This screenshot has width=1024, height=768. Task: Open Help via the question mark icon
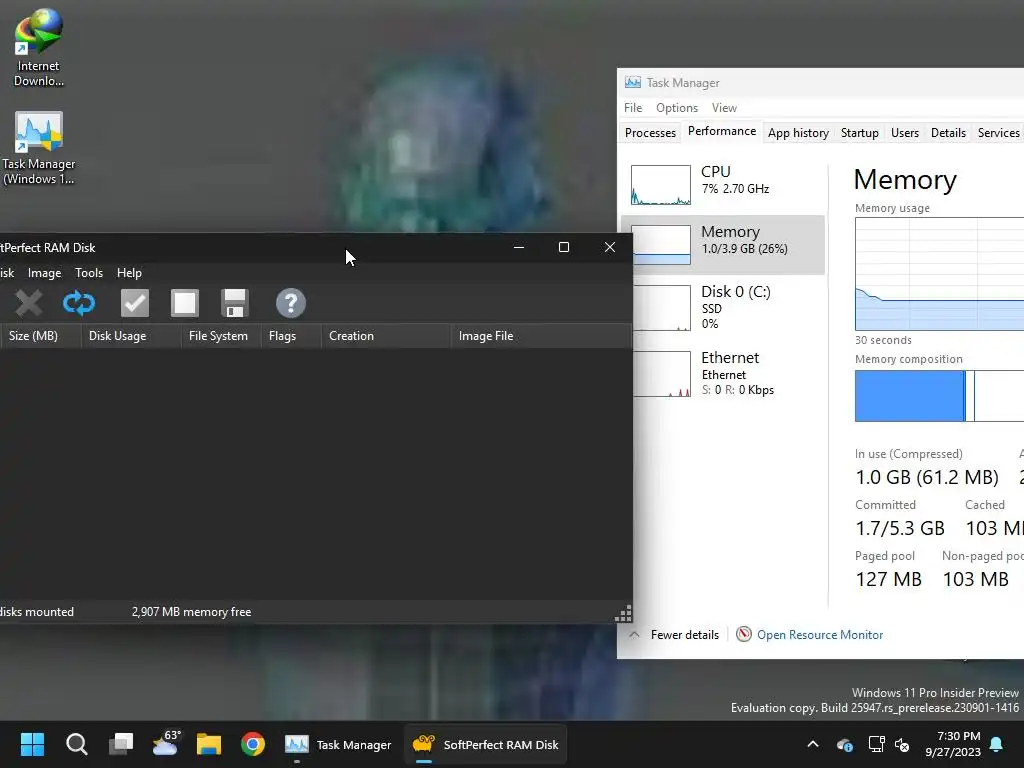click(291, 303)
